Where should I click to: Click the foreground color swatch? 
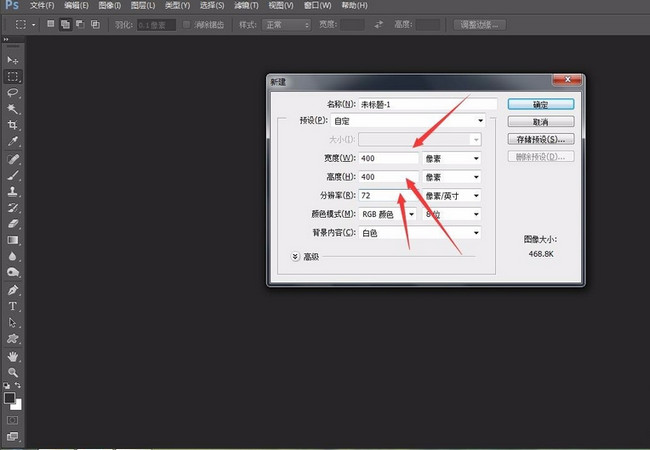pos(10,398)
